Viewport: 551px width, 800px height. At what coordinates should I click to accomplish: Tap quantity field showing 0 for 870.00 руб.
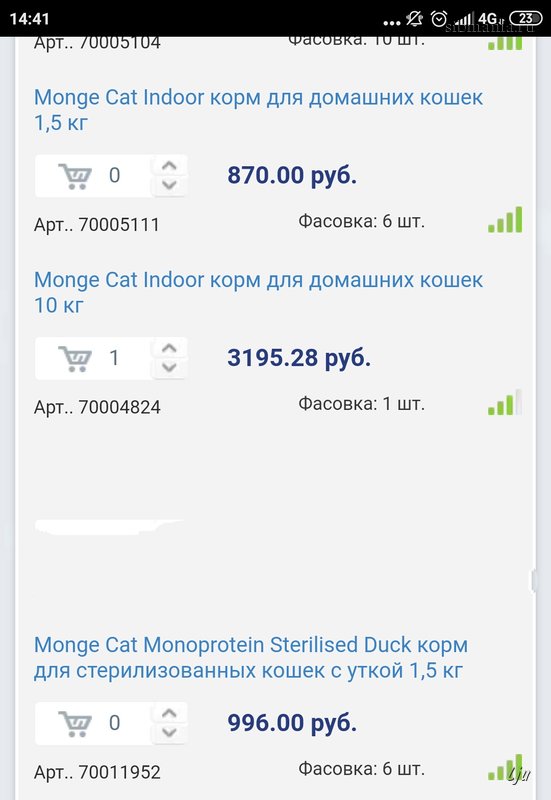114,176
